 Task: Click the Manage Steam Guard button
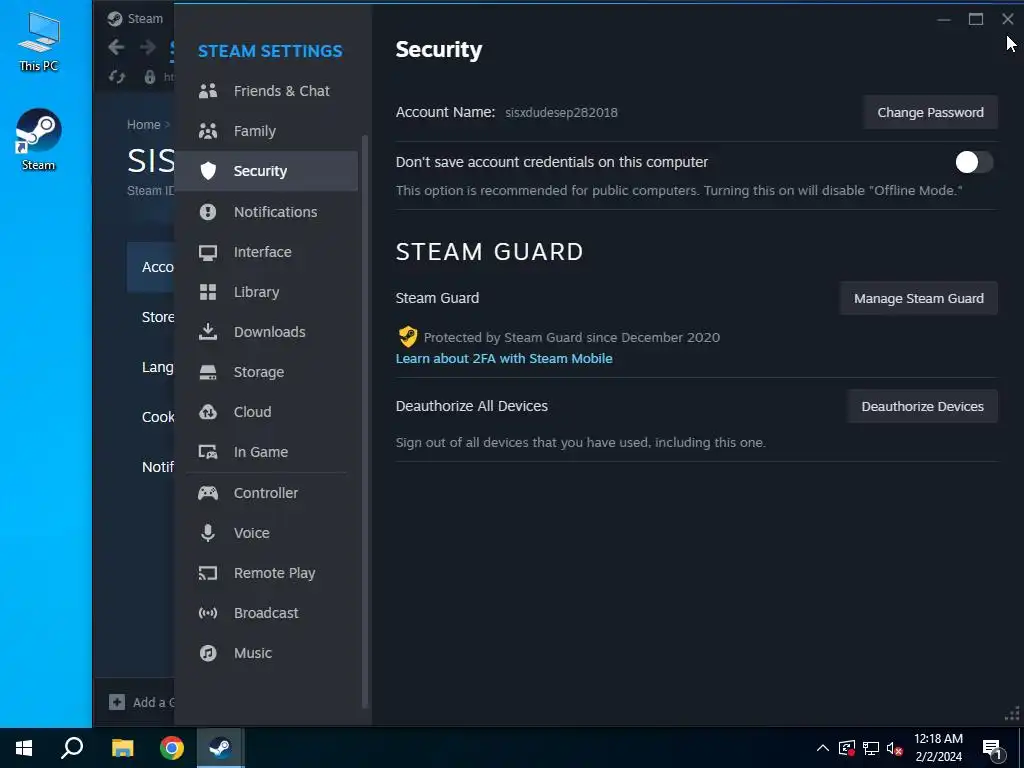pos(919,298)
